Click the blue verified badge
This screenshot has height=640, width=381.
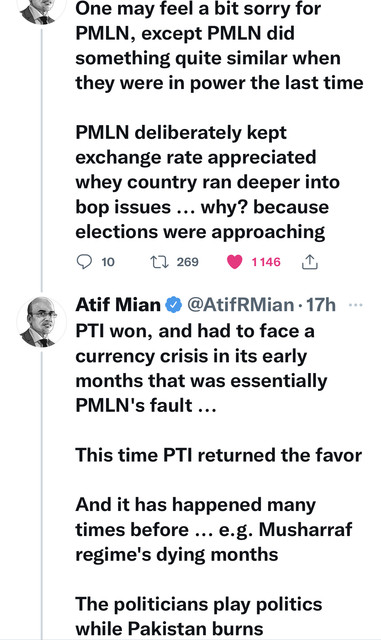click(x=174, y=305)
